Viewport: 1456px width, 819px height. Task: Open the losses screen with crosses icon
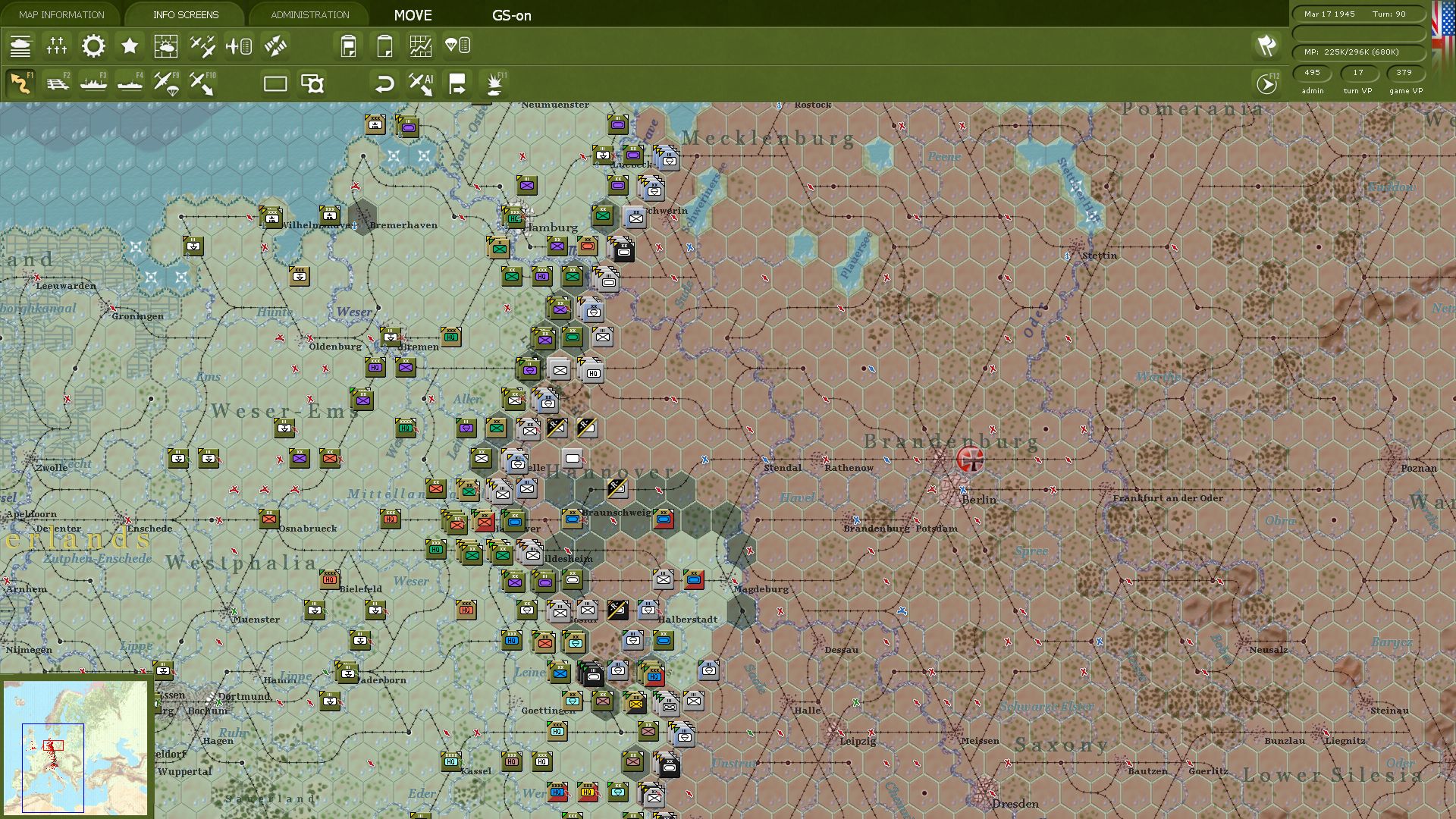57,46
